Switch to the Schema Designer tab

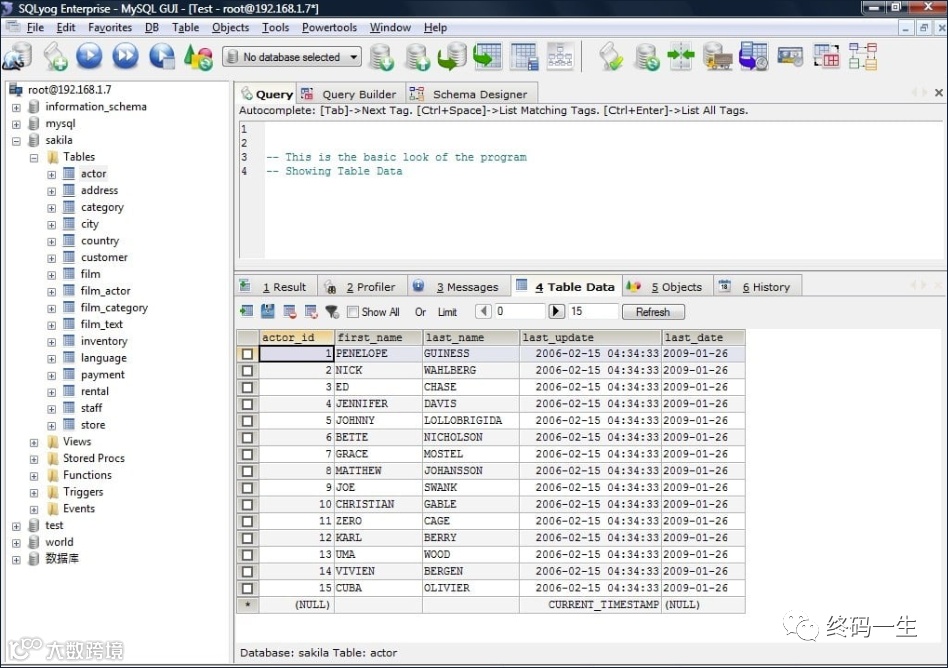coord(470,94)
